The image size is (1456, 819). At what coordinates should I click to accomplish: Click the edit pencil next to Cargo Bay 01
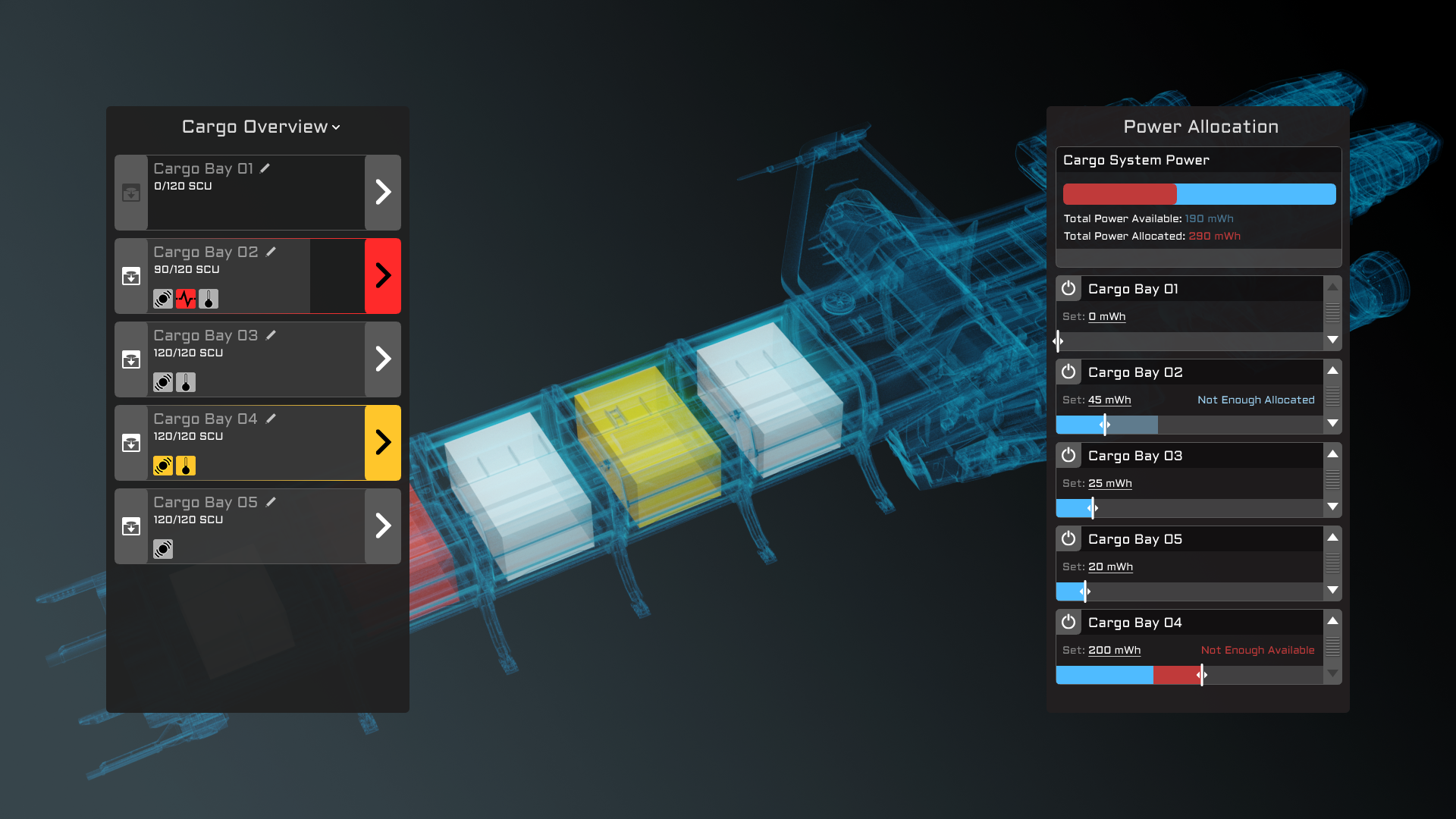click(265, 168)
